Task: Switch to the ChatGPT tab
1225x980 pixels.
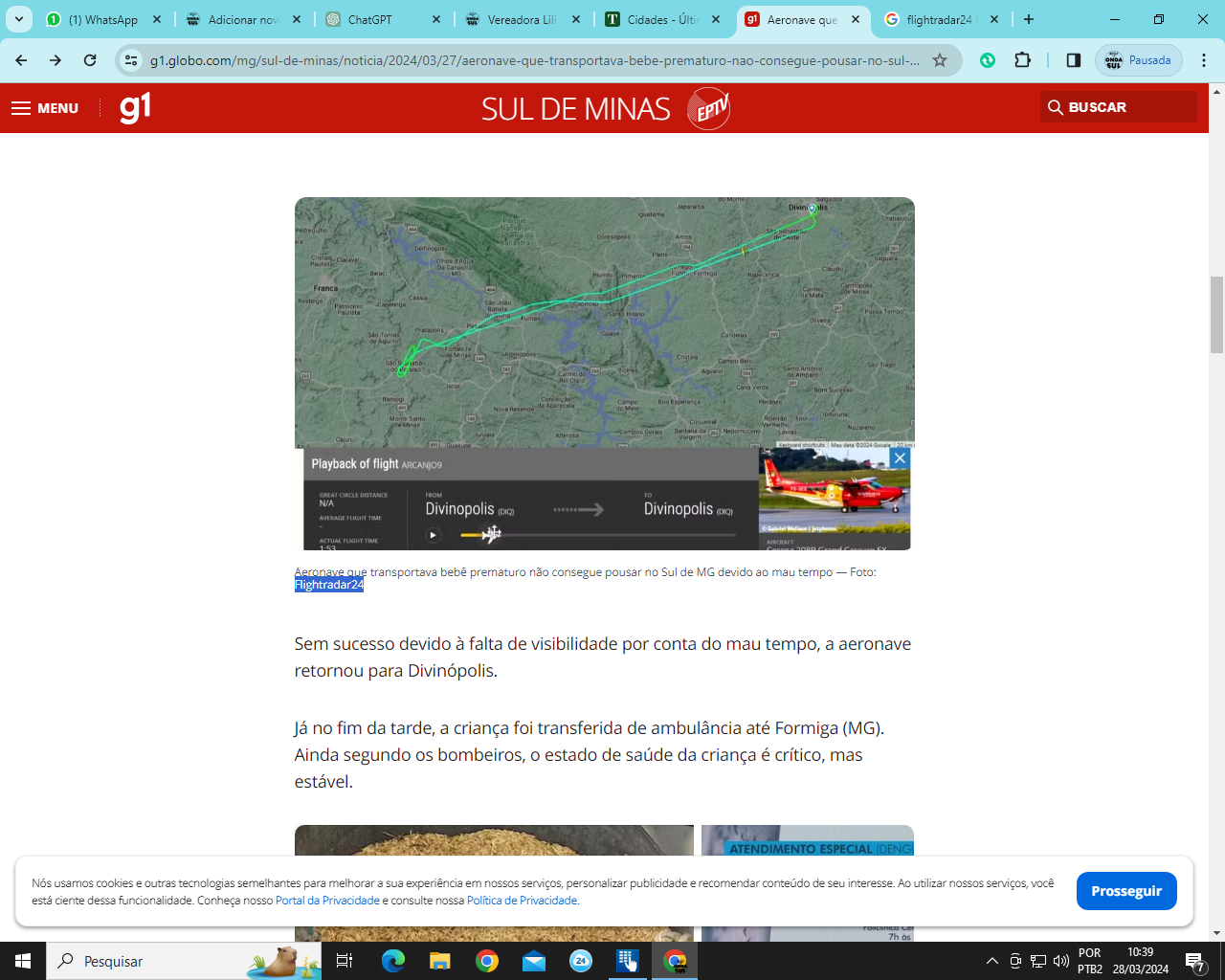Action: click(x=383, y=19)
